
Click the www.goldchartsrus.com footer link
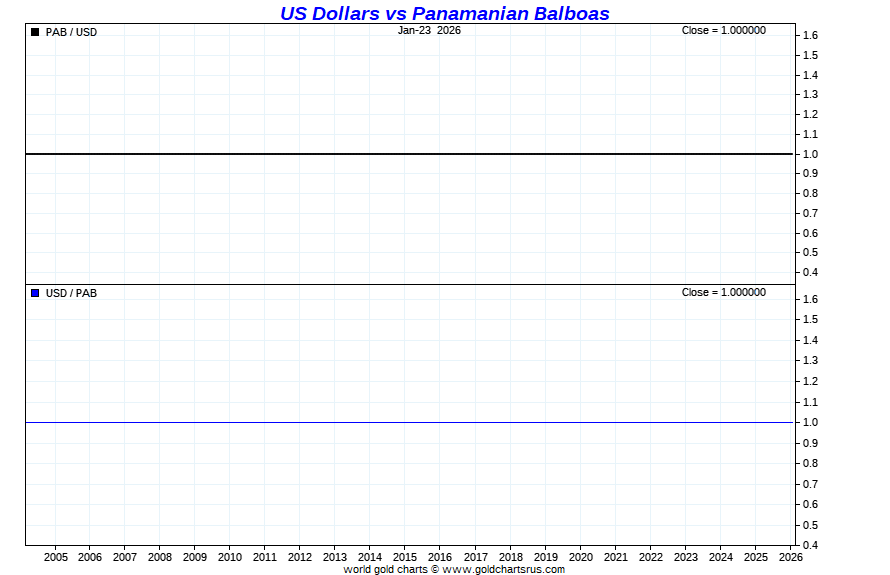point(503,569)
